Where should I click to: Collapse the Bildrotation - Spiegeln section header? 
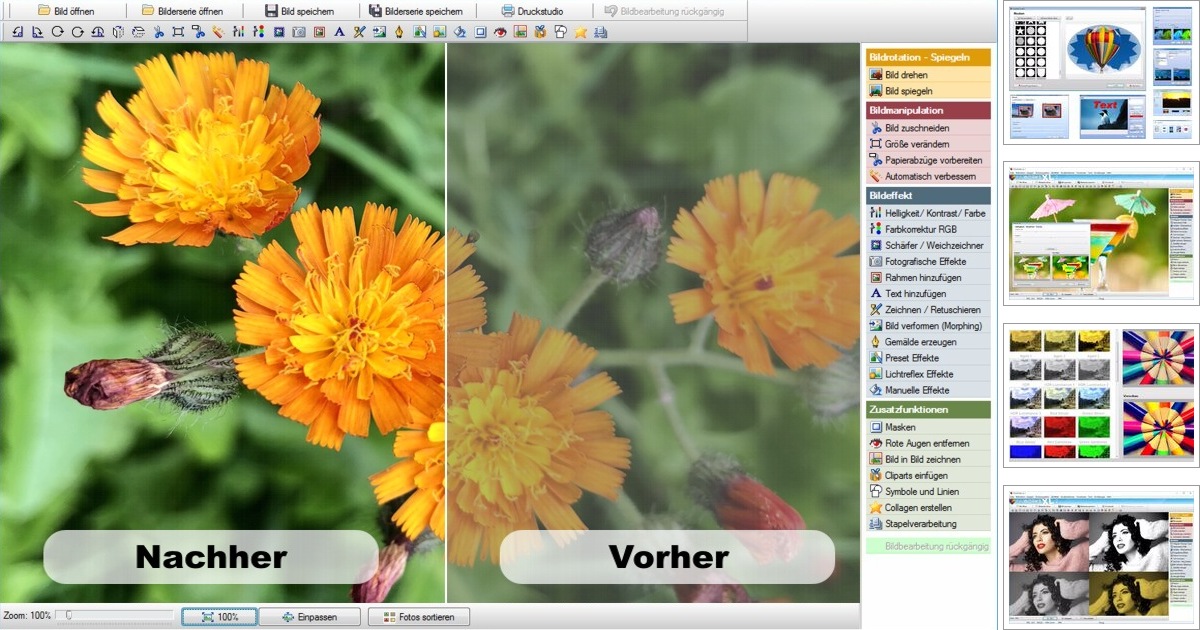(927, 58)
